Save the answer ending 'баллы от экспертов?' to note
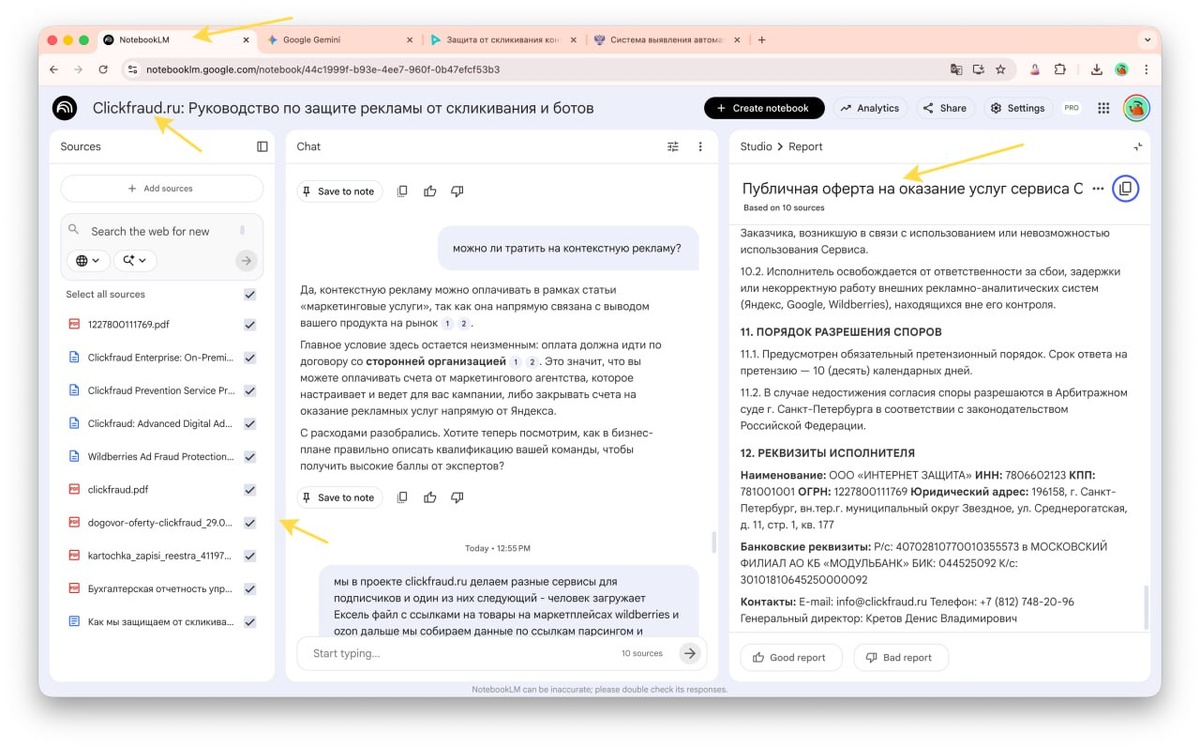1200x748 pixels. coord(340,497)
